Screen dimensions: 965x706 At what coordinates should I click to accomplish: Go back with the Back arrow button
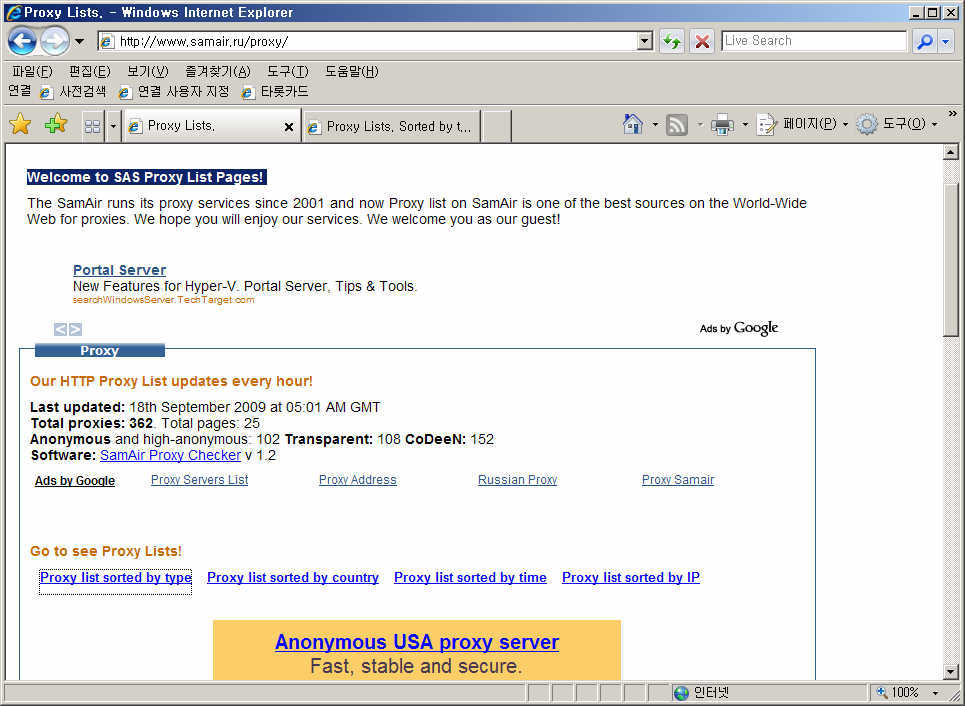pos(22,41)
